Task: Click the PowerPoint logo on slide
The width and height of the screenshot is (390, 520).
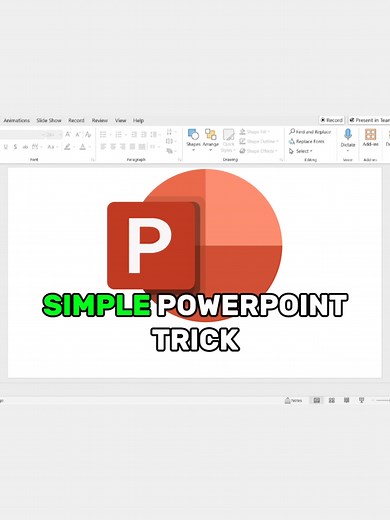Action: pyautogui.click(x=195, y=246)
